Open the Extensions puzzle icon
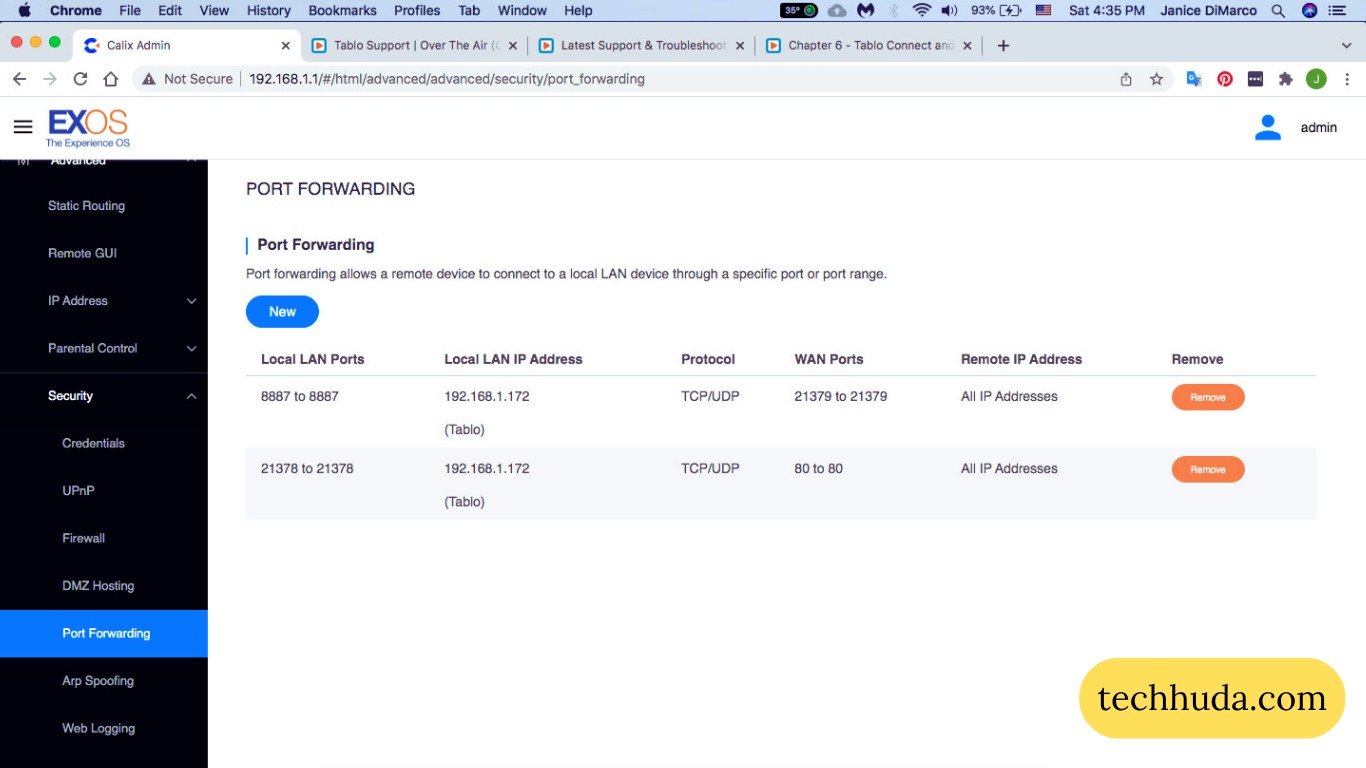Image resolution: width=1366 pixels, height=768 pixels. click(1286, 79)
